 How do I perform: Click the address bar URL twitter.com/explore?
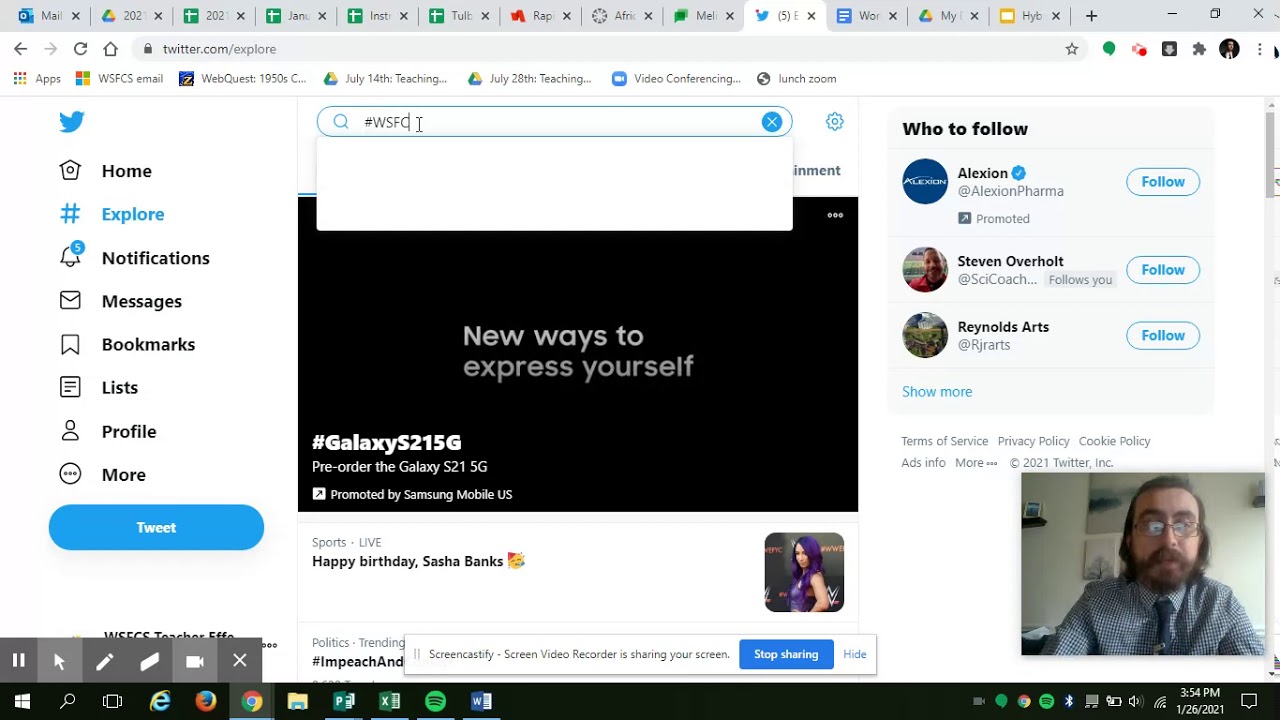(219, 49)
